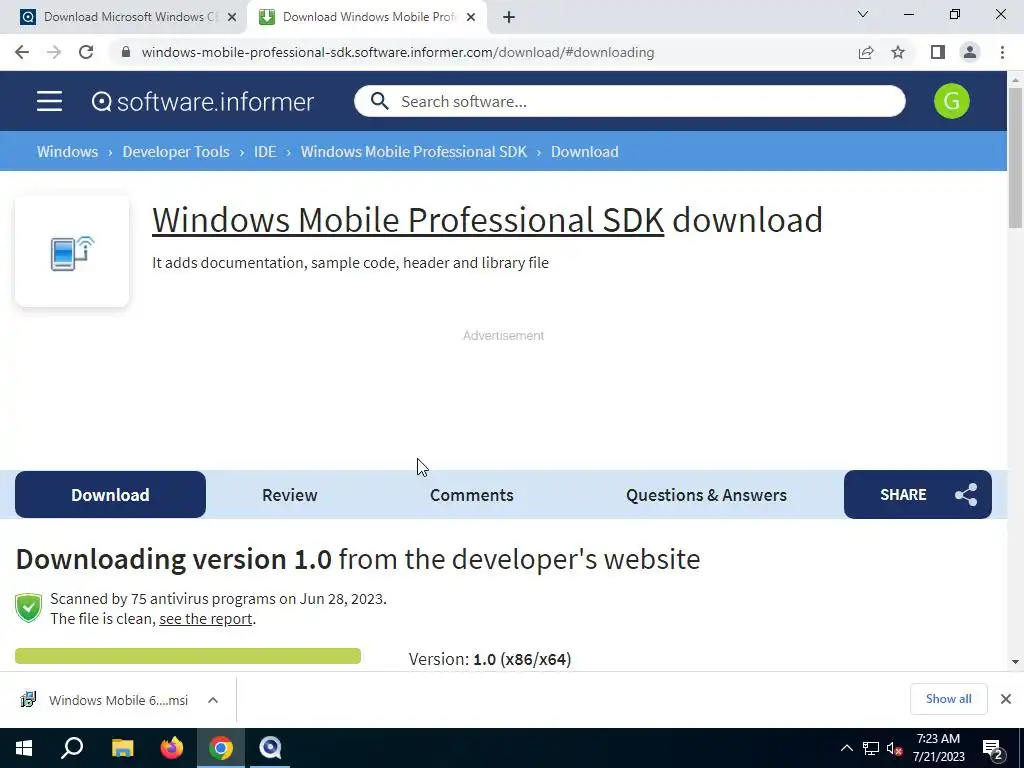Bookmark this page with the star icon
This screenshot has height=768, width=1024.
point(898,52)
